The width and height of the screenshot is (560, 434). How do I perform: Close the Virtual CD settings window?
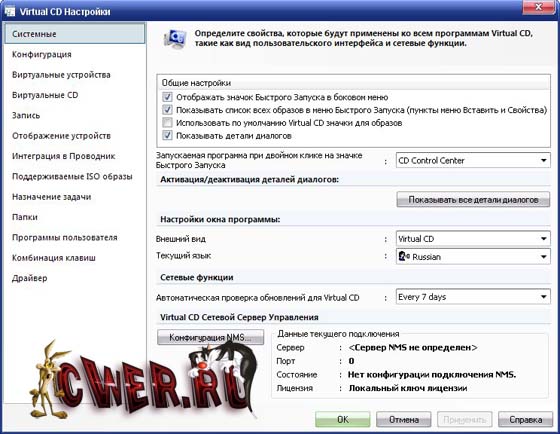click(x=539, y=7)
